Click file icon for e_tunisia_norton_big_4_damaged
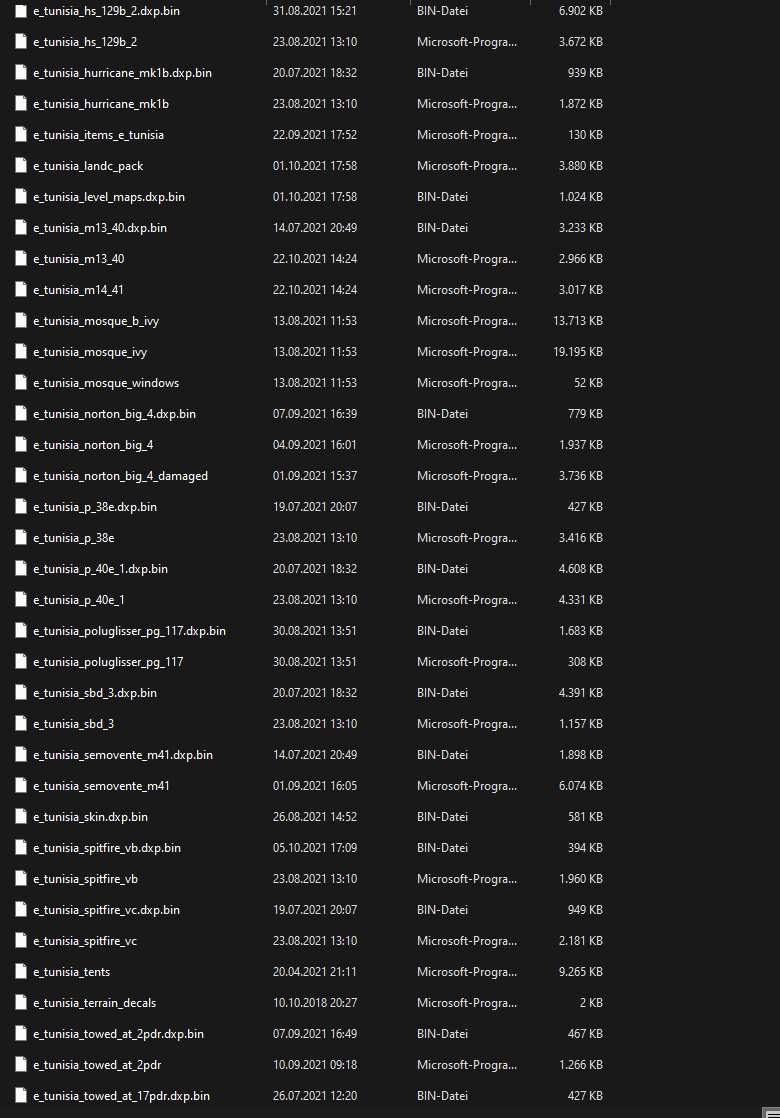This screenshot has height=1118, width=780. 21,476
